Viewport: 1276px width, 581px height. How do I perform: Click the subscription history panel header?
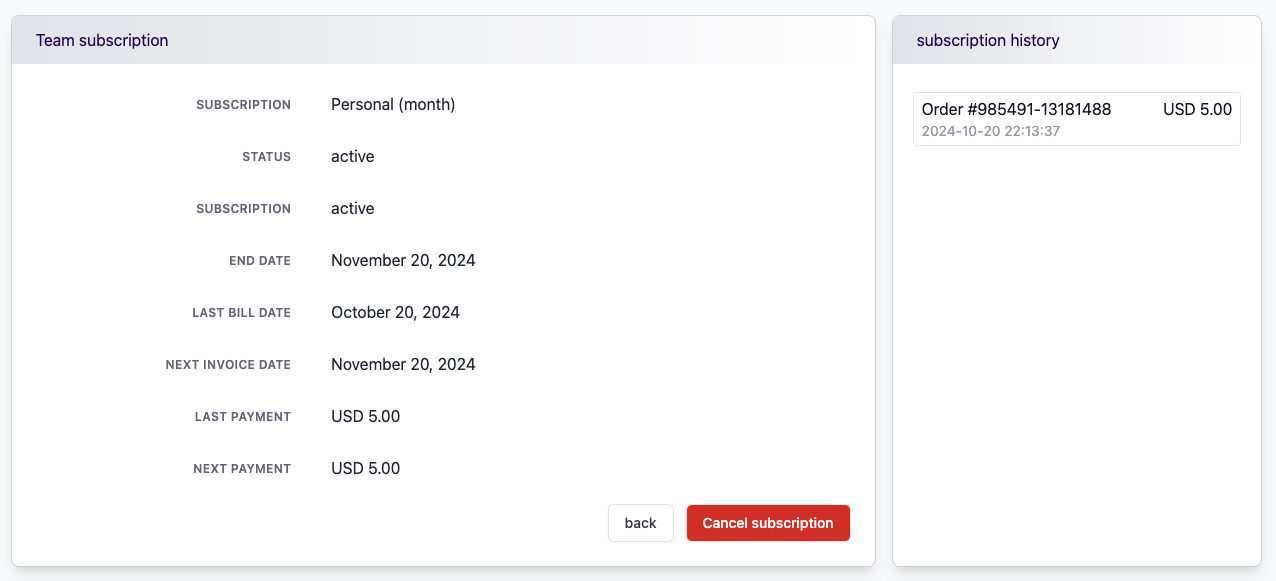(x=988, y=40)
